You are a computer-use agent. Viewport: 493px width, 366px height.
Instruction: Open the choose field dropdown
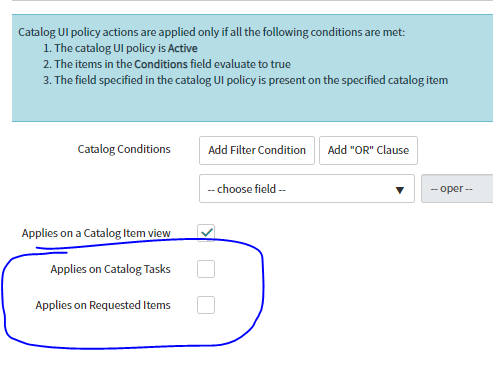(307, 188)
